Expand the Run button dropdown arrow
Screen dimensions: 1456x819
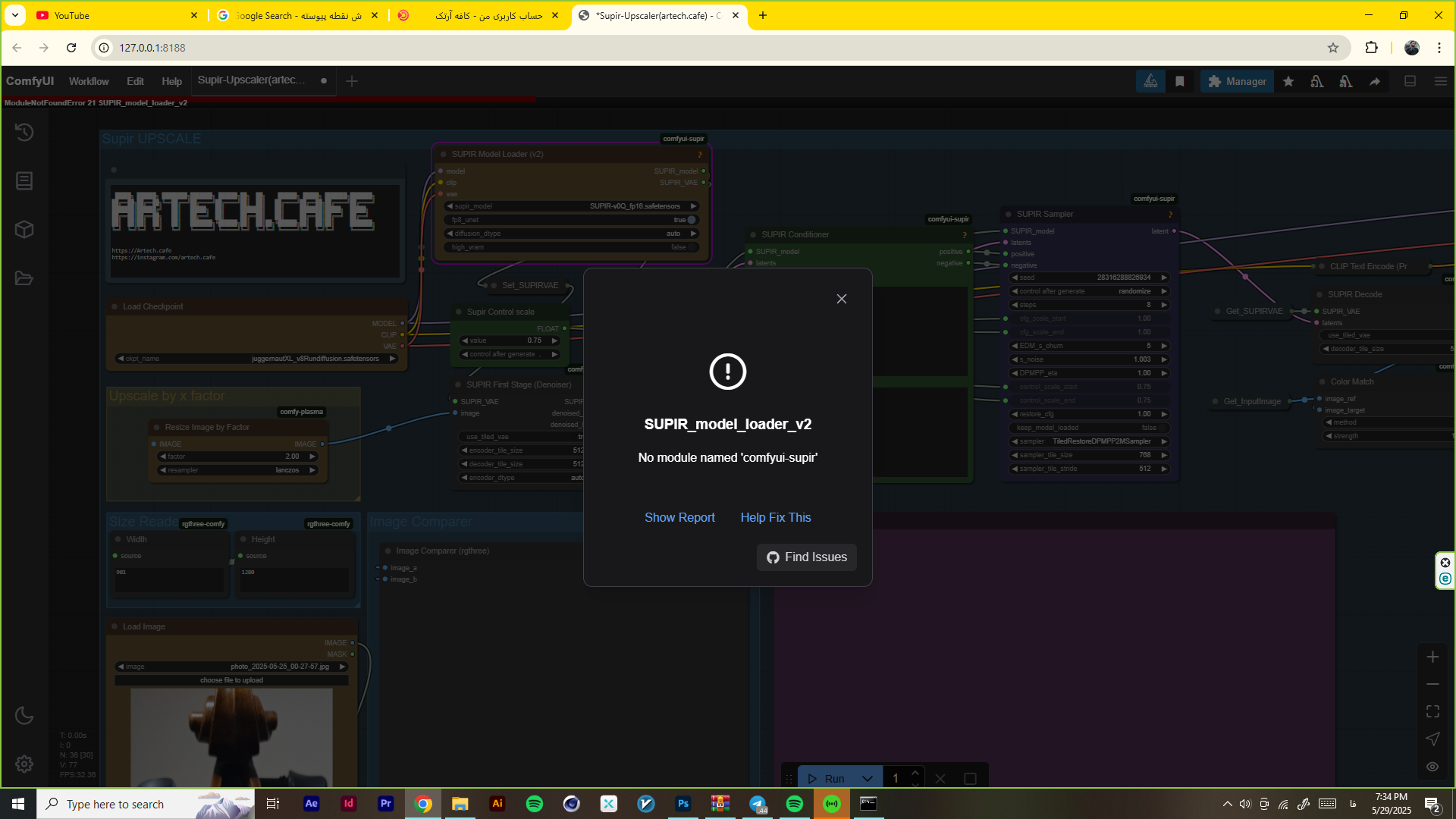(867, 779)
